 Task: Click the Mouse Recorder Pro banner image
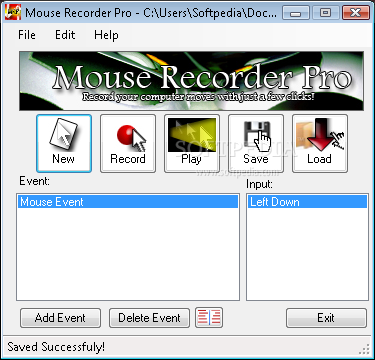191,81
